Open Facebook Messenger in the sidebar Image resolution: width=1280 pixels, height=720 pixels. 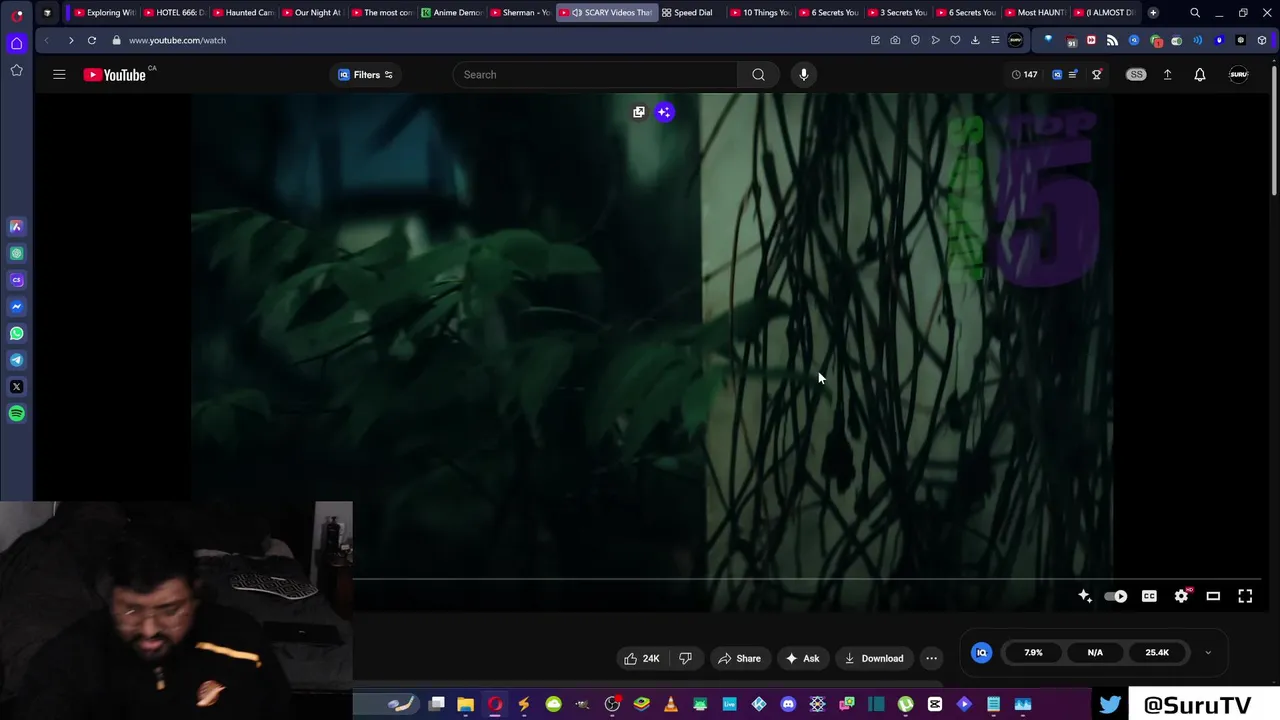tap(16, 307)
